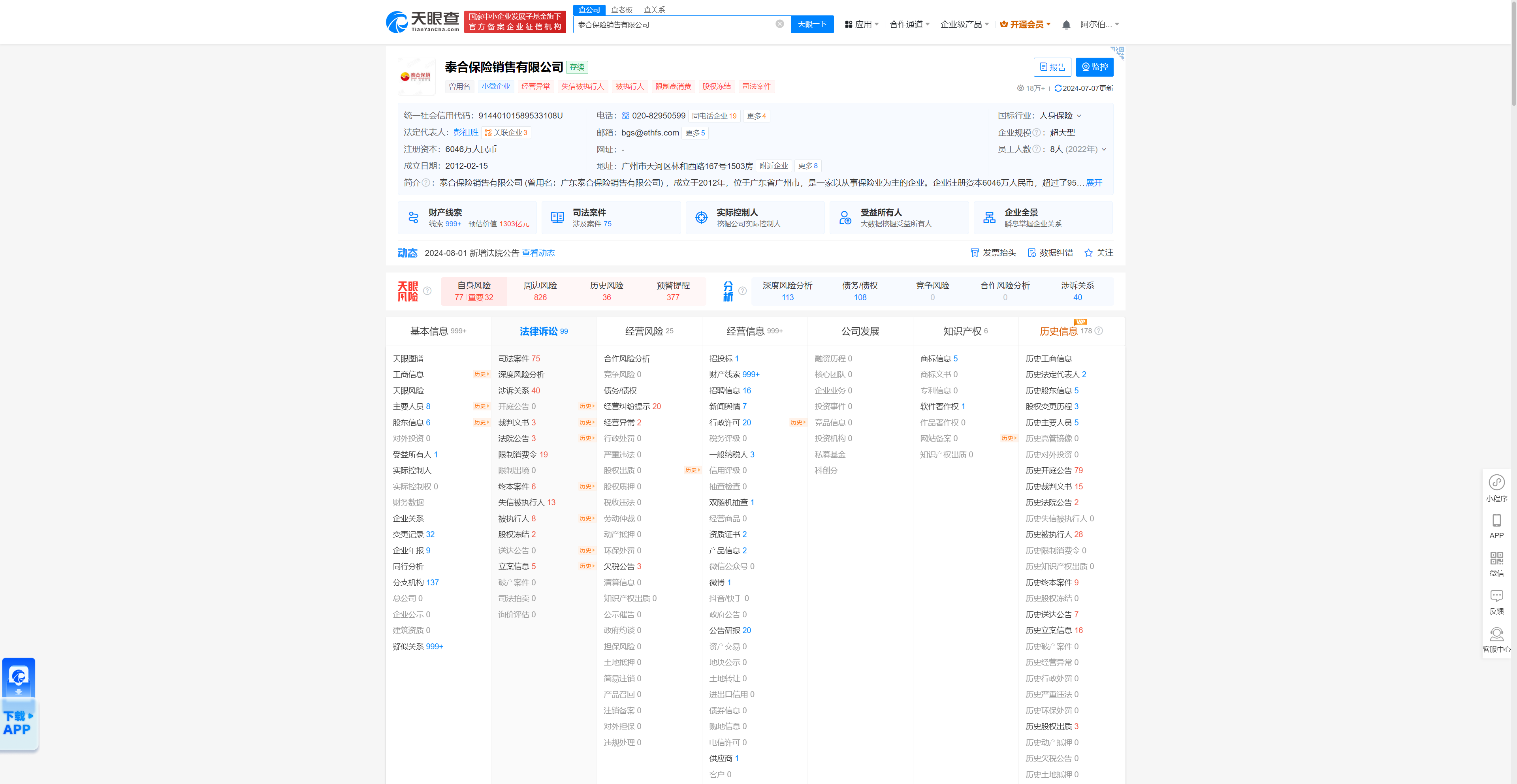Image resolution: width=1517 pixels, height=784 pixels.
Task: Select the 经营风险 25 tab
Action: coord(649,331)
